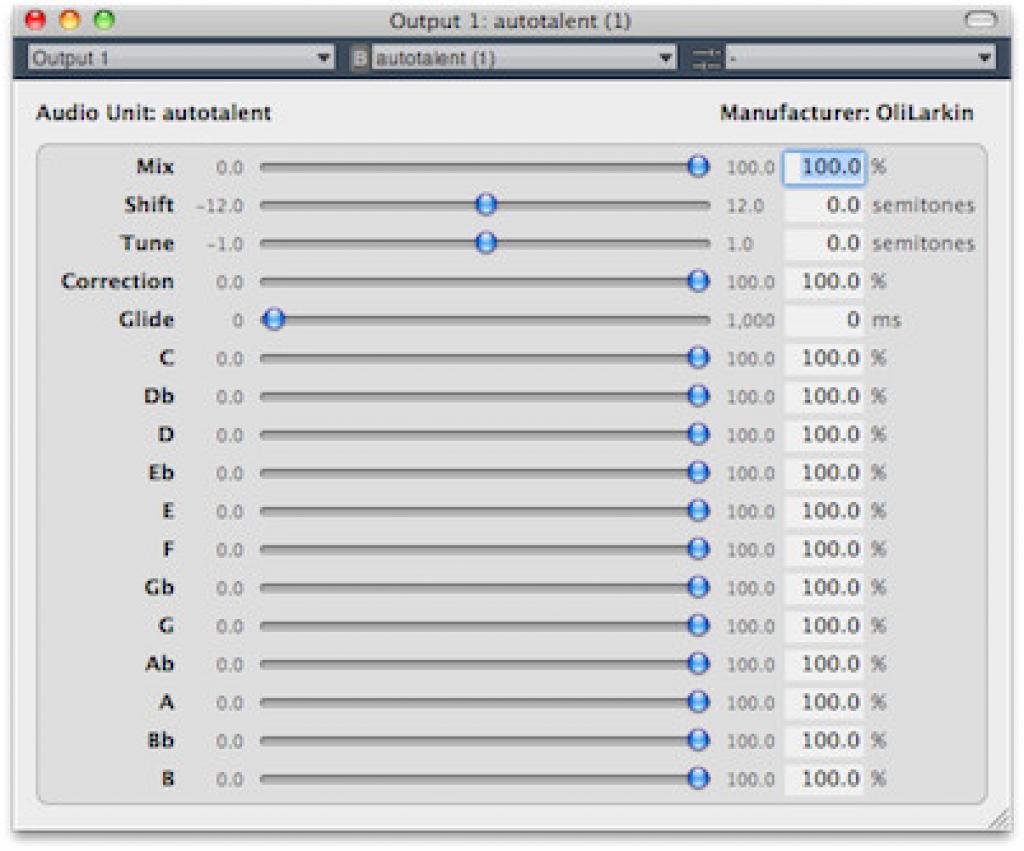Image resolution: width=1024 pixels, height=851 pixels.
Task: Click the Tune slider knob
Action: (x=486, y=243)
